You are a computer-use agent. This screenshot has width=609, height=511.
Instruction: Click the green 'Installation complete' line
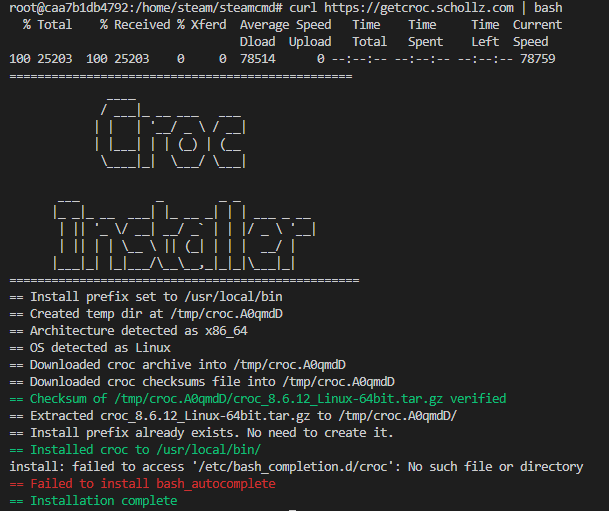pos(93,501)
